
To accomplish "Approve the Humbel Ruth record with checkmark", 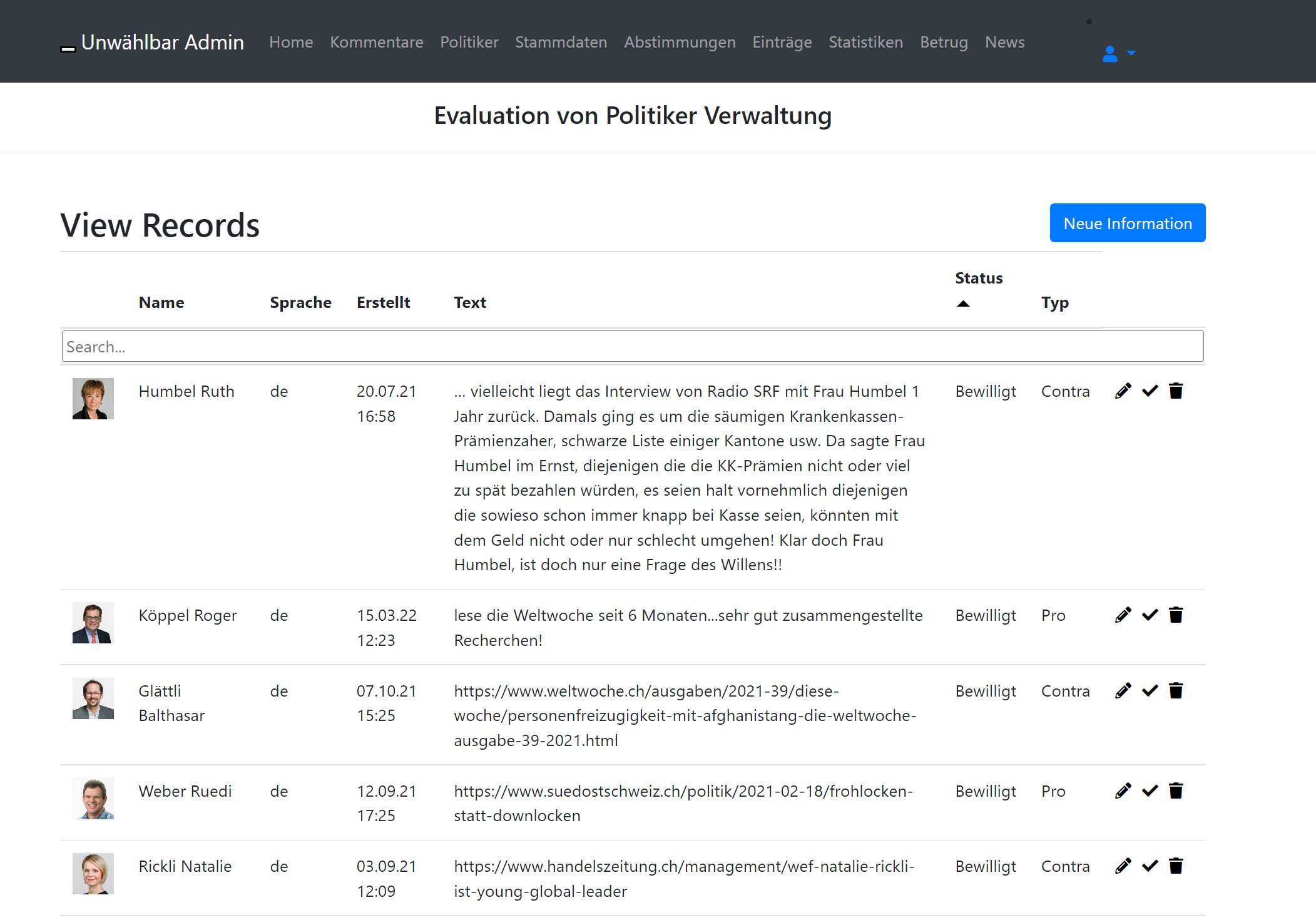I will pyautogui.click(x=1150, y=391).
